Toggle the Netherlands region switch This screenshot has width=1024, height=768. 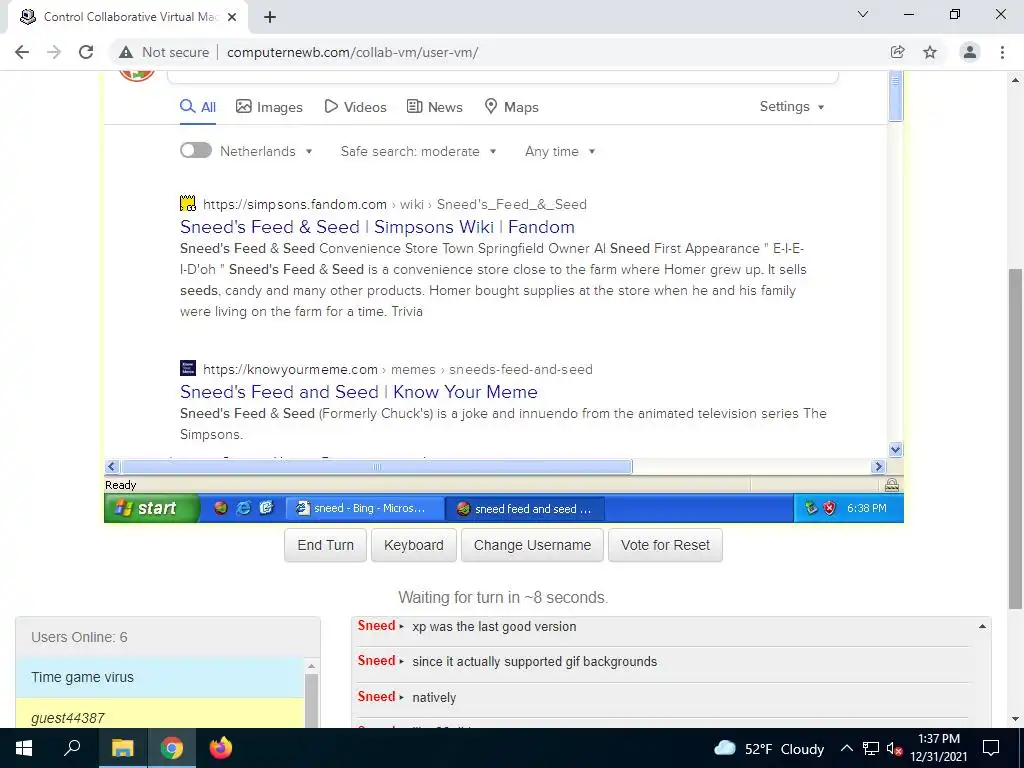196,151
